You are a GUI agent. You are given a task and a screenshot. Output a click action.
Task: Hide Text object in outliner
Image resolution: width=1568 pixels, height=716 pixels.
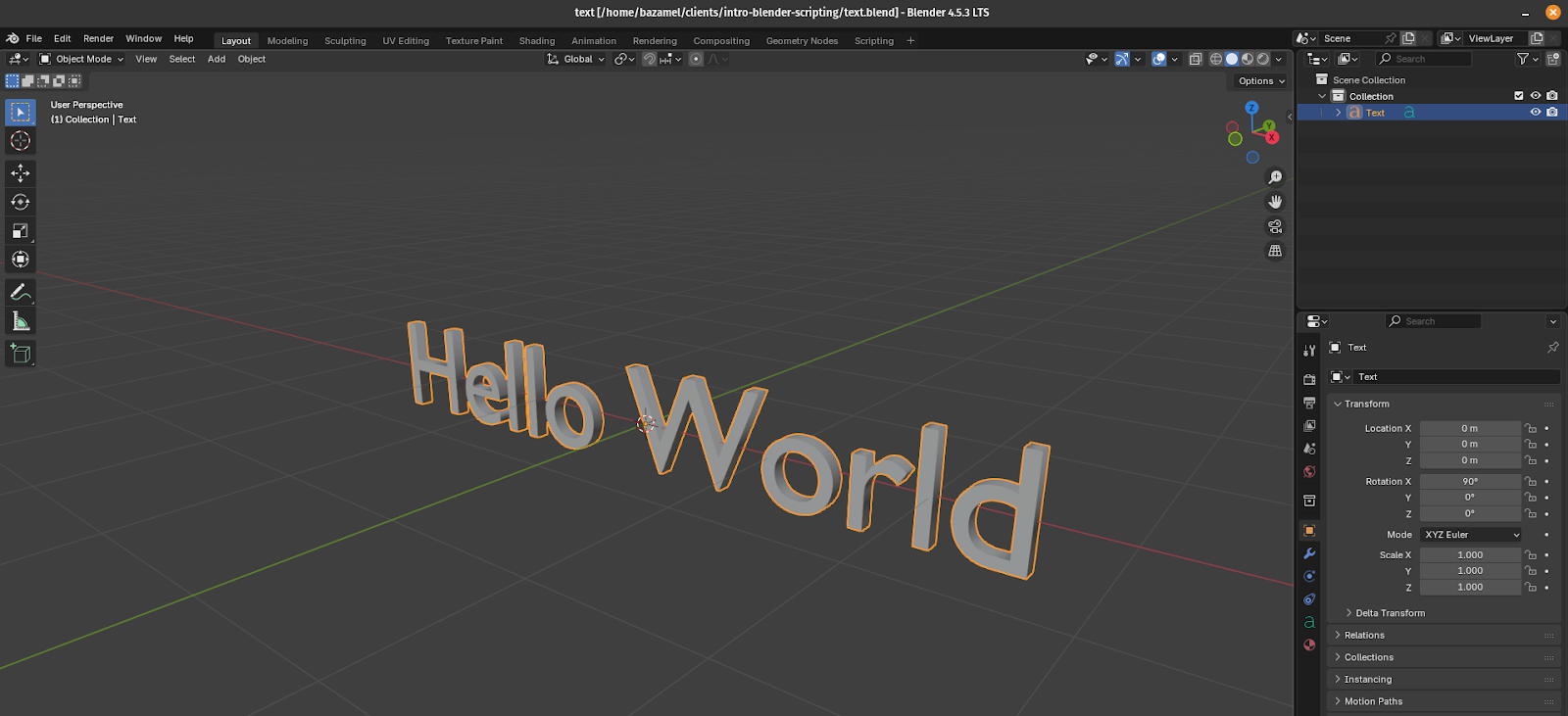click(1536, 113)
